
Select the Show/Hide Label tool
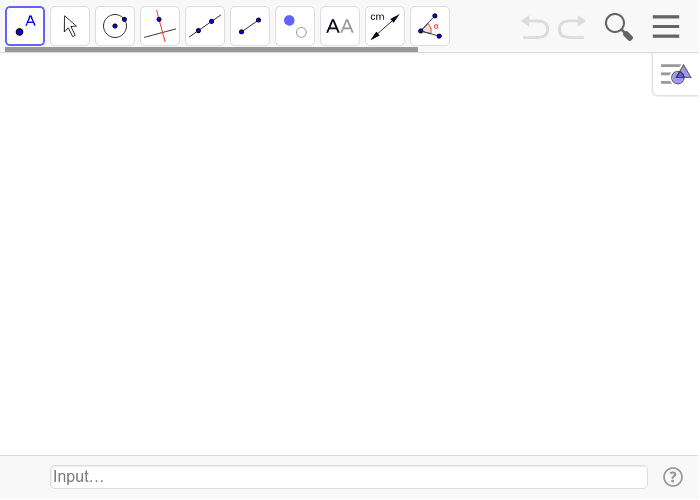coord(340,26)
